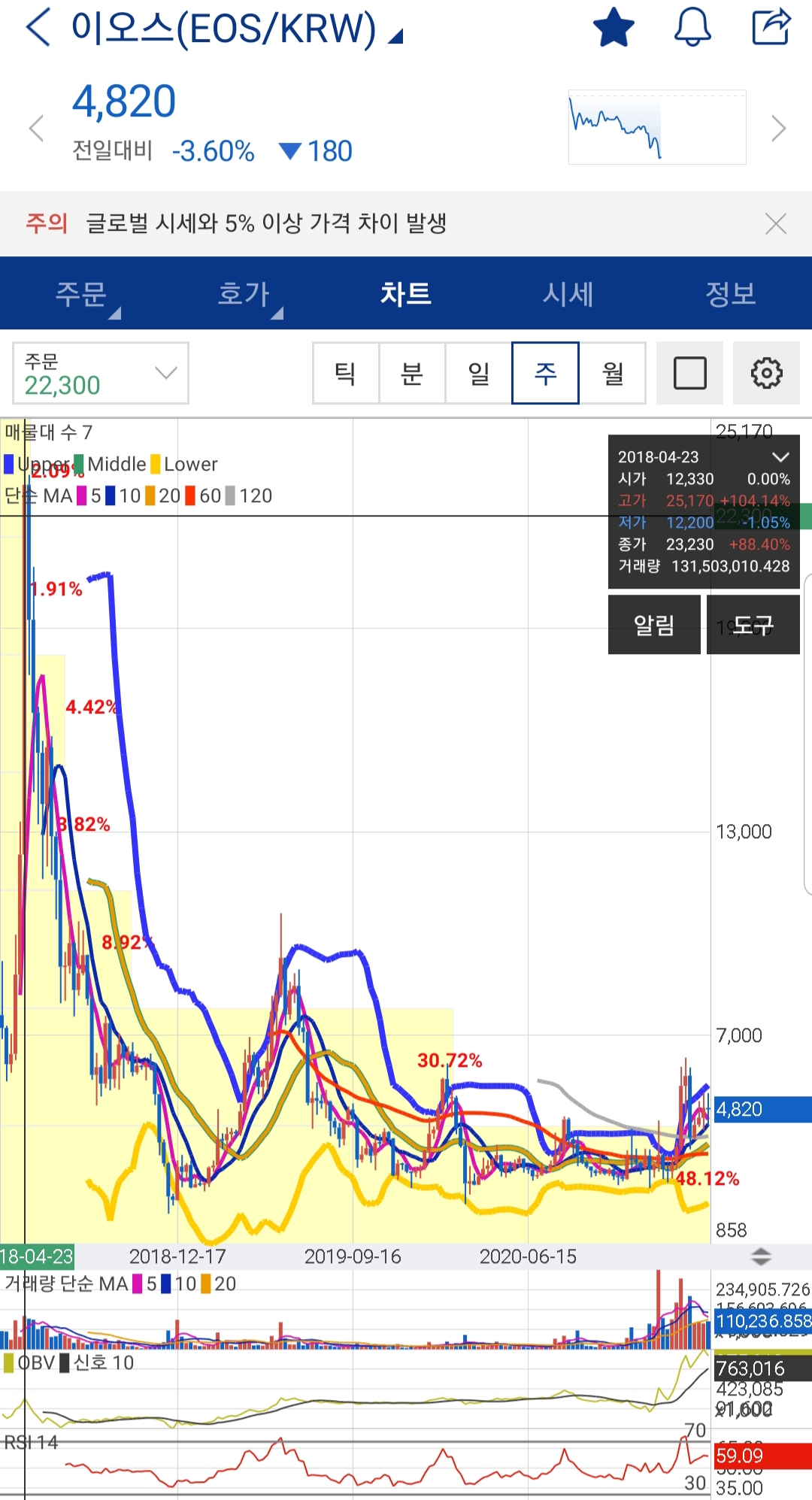812x1500 pixels.
Task: Click the 59.09 RSI value tag
Action: click(x=762, y=1455)
